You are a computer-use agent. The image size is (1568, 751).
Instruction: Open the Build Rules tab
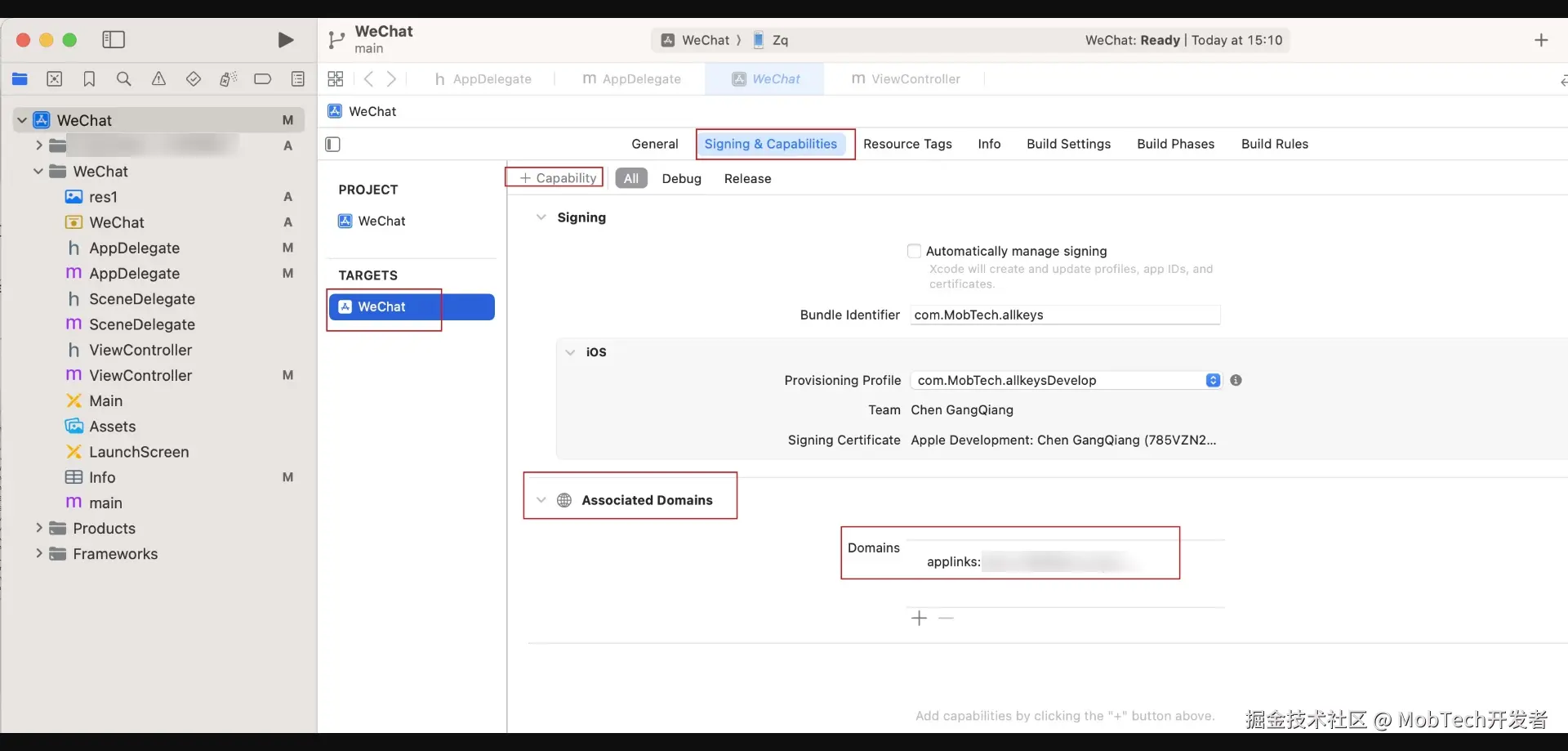coord(1275,144)
